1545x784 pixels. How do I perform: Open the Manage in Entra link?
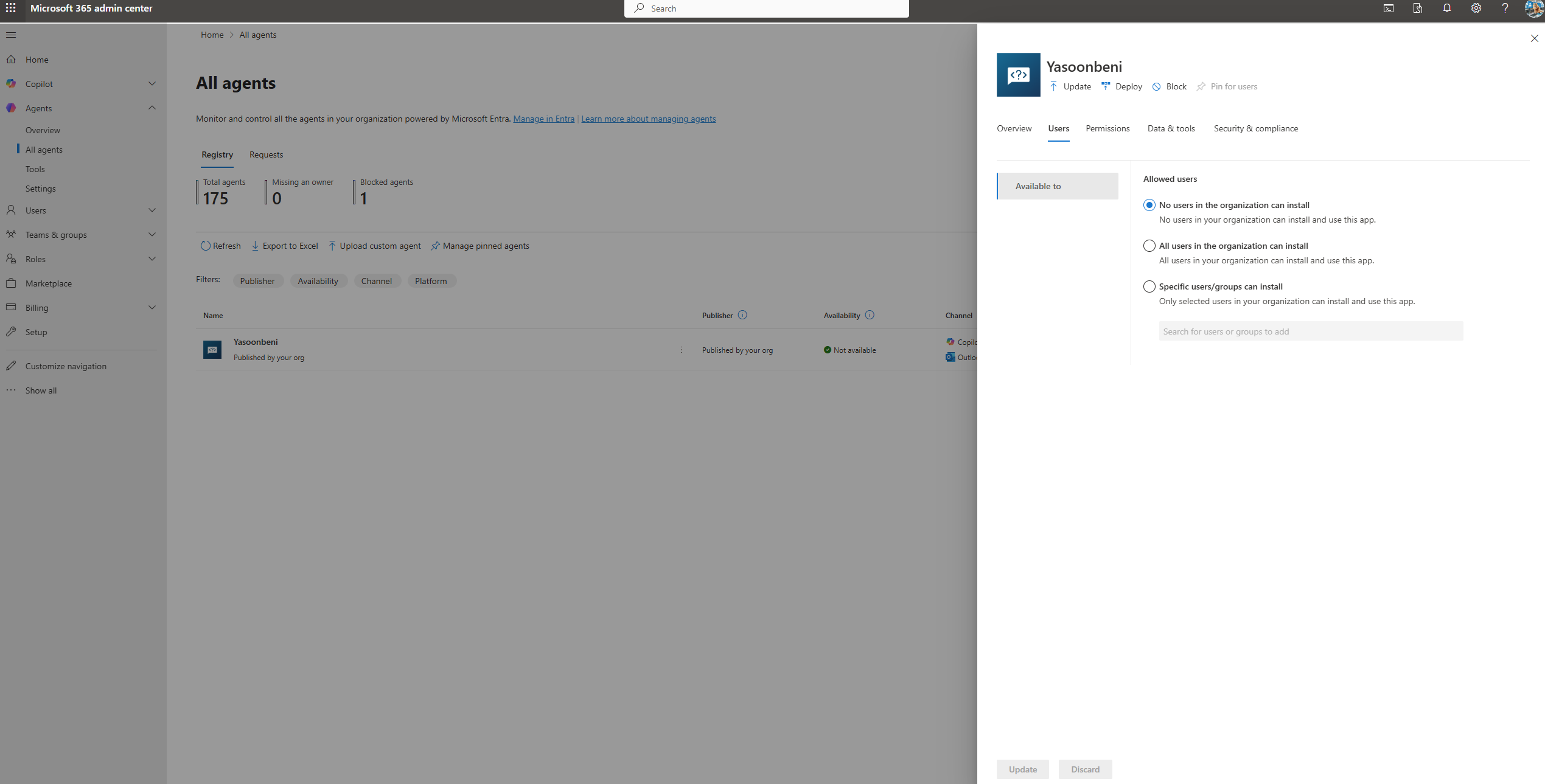tap(543, 119)
